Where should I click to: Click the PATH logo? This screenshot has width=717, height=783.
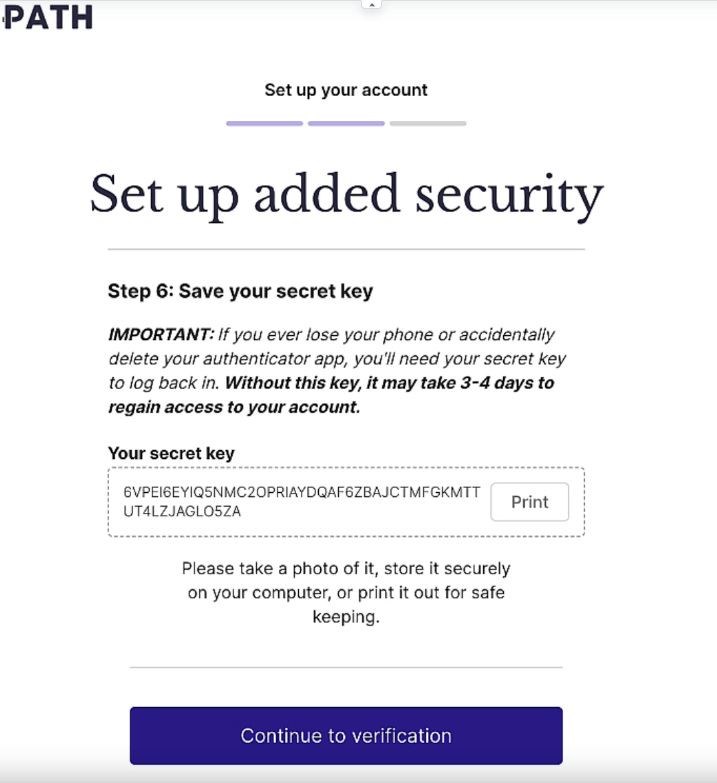[48, 17]
